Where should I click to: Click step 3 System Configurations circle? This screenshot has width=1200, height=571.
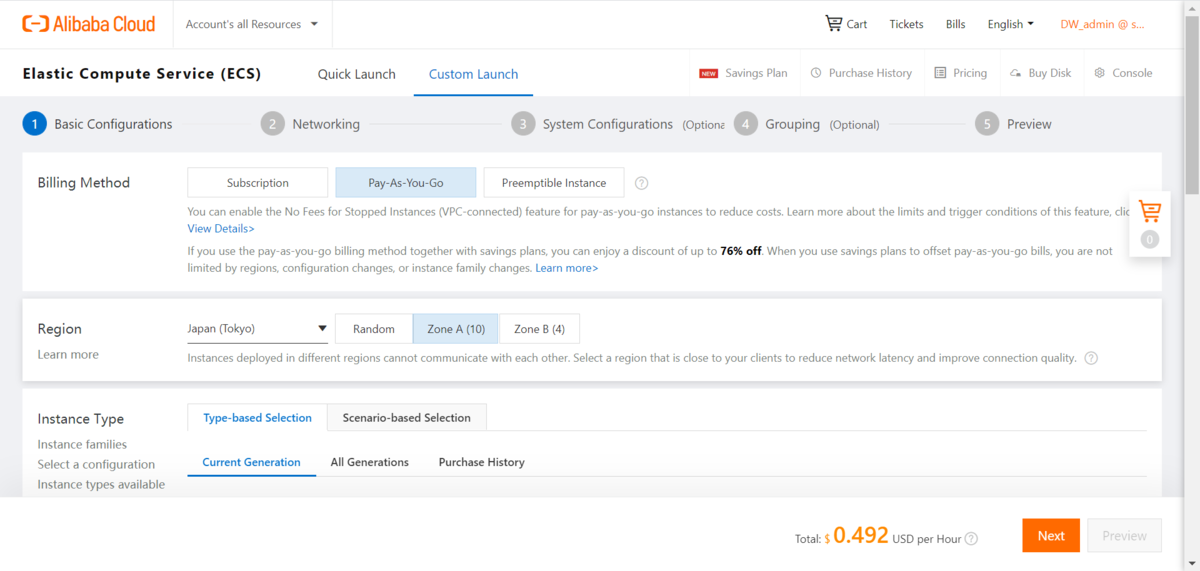coord(523,124)
